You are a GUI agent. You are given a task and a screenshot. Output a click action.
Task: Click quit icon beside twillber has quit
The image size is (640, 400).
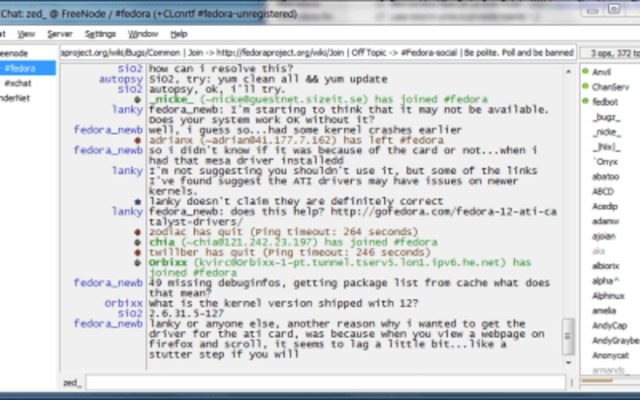(x=138, y=253)
